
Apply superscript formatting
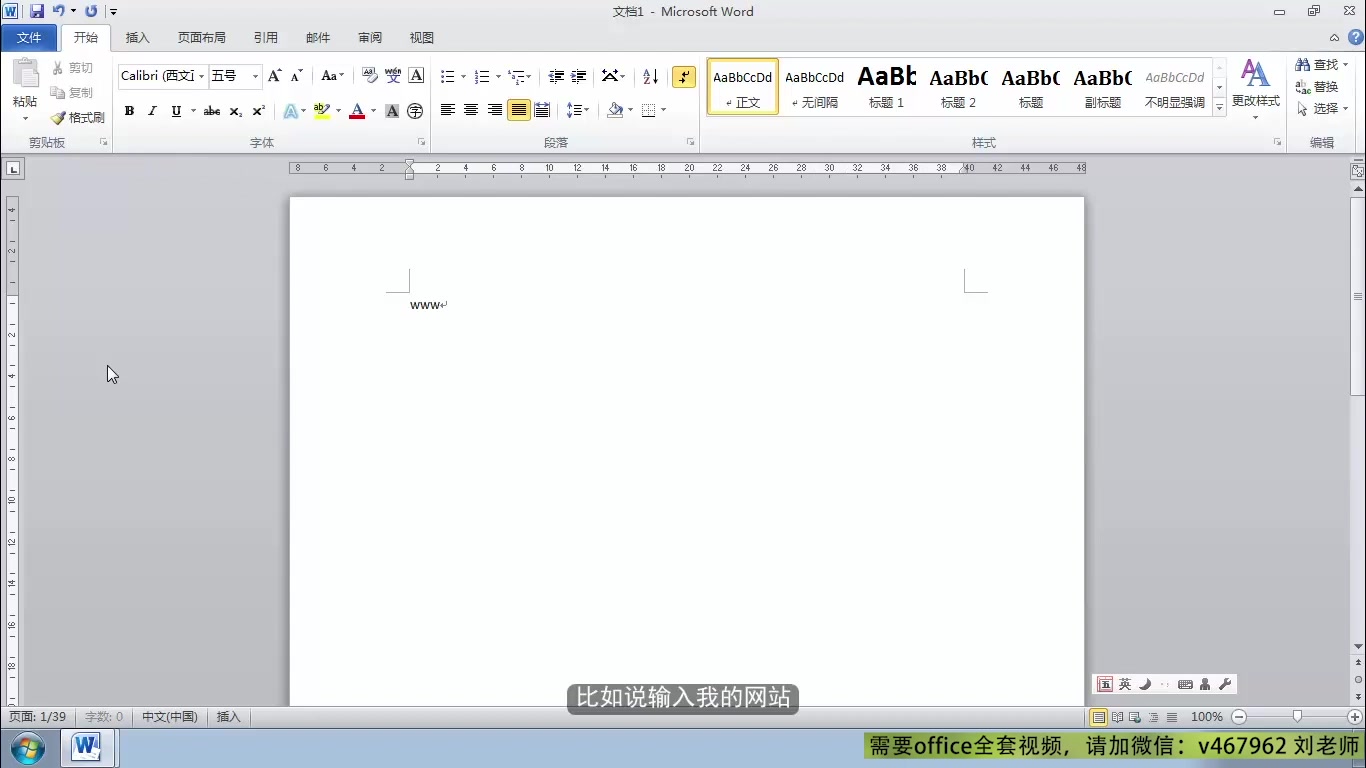click(x=258, y=111)
